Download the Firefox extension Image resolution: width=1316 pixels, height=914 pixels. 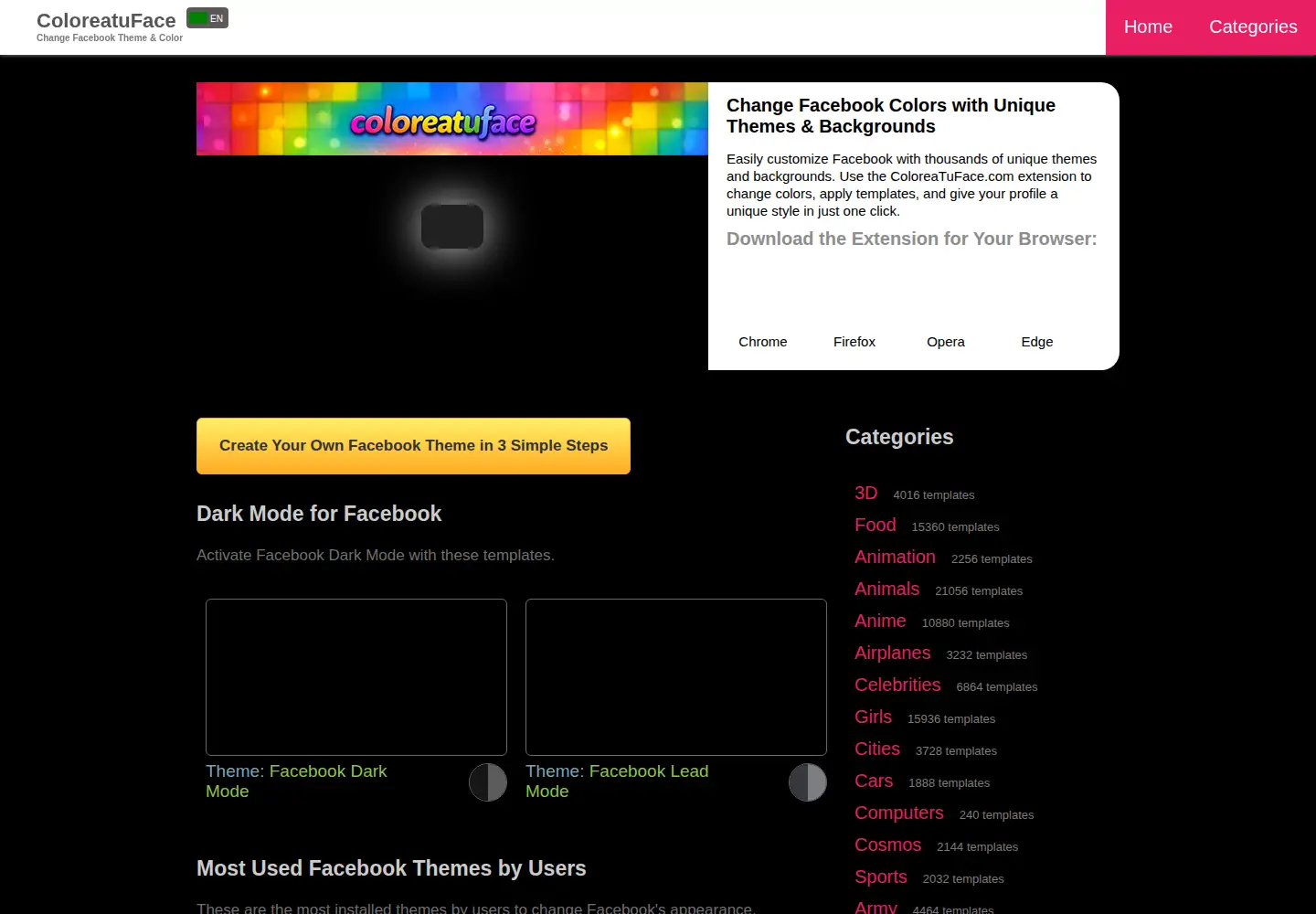pos(854,341)
